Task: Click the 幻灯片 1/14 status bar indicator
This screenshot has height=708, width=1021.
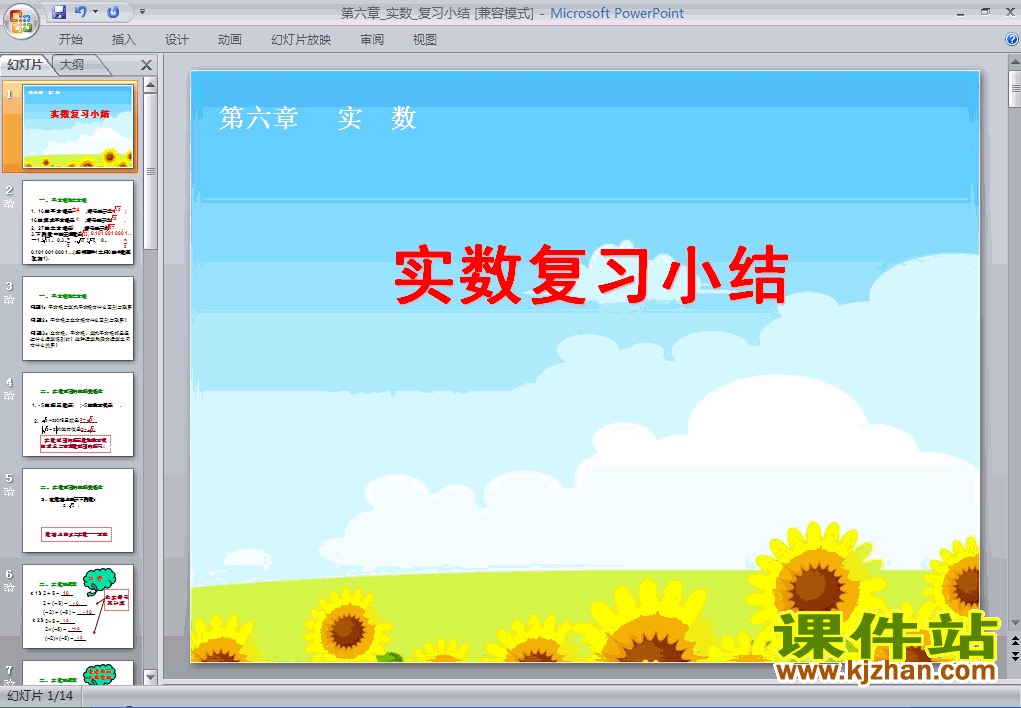Action: (40, 696)
